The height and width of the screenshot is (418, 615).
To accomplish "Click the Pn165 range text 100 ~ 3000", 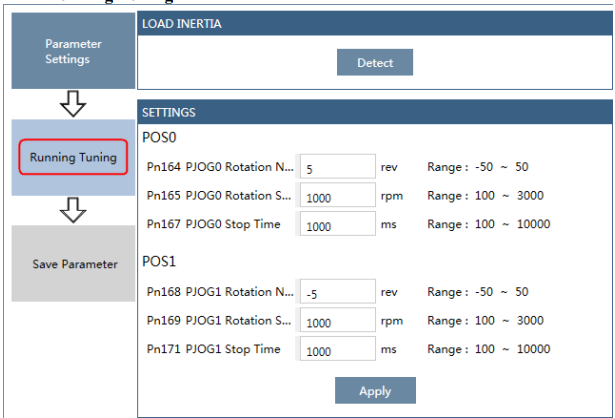I will pyautogui.click(x=509, y=195).
